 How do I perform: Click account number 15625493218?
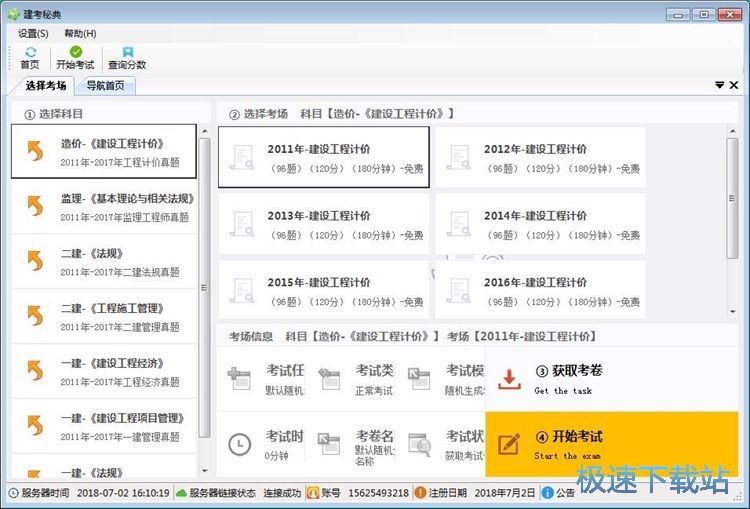point(378,493)
